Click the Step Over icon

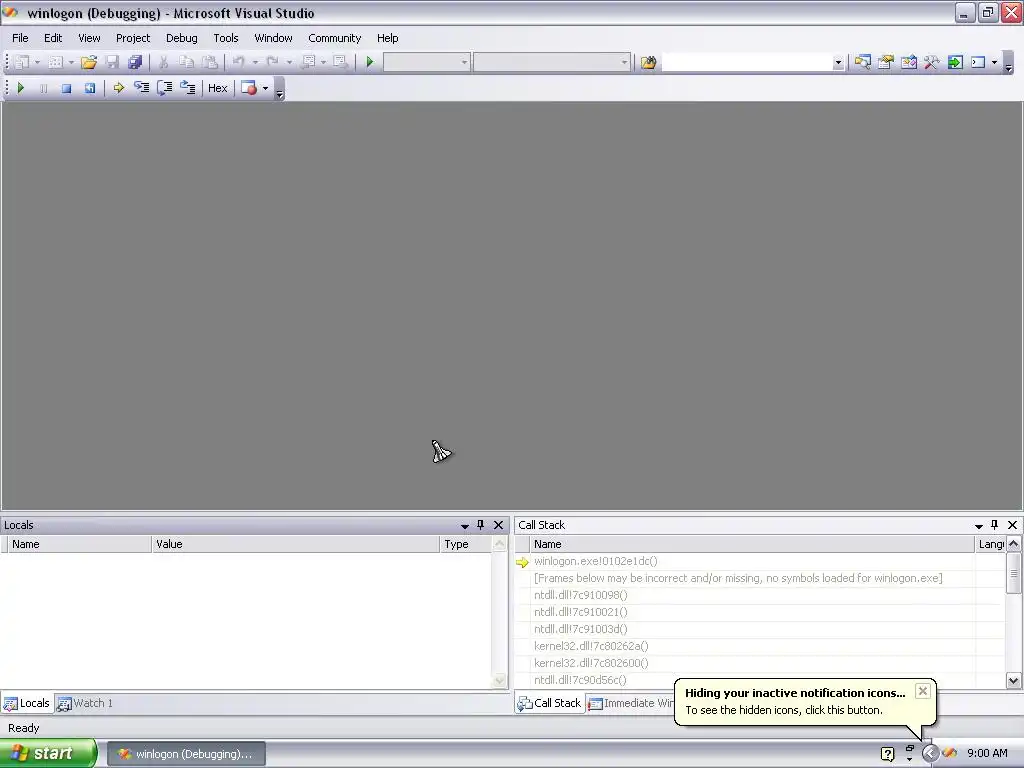(x=165, y=88)
